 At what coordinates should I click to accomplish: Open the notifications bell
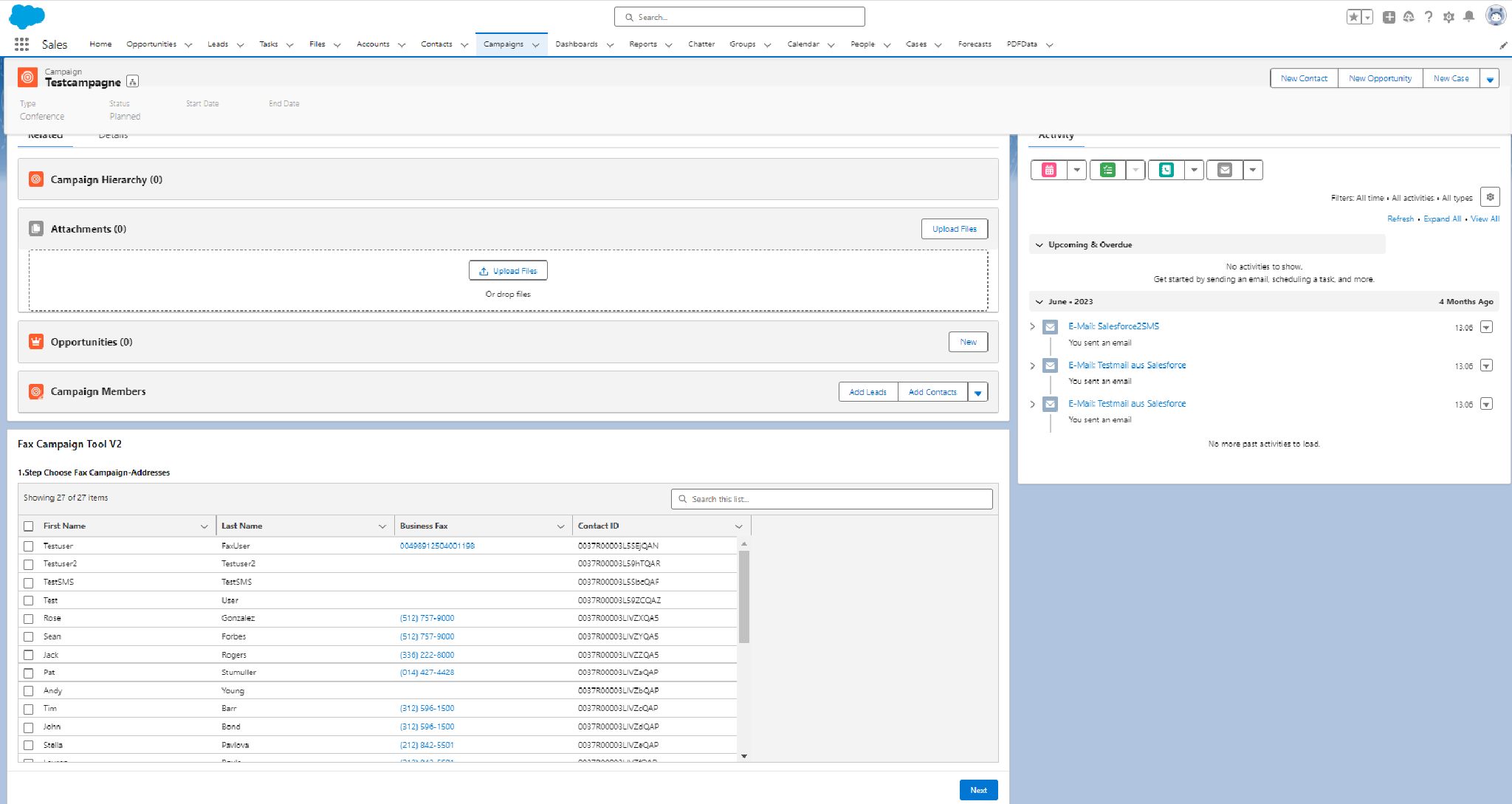click(x=1469, y=16)
